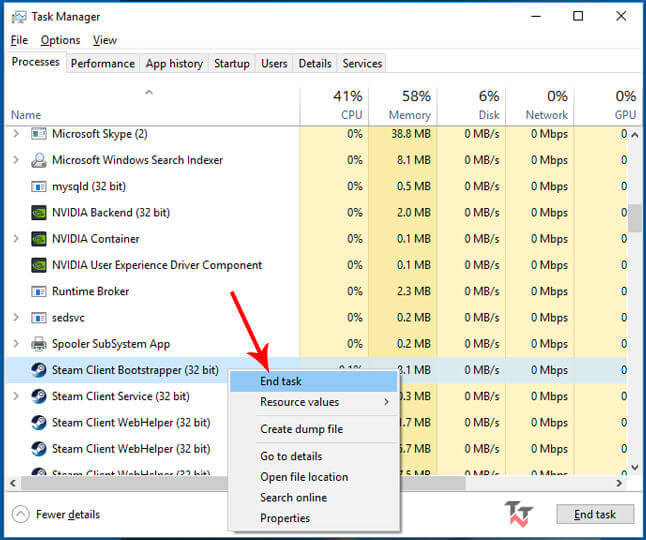Select Steam Client Bootstrapper (32 bit) text
This screenshot has height=540, width=646.
135,370
